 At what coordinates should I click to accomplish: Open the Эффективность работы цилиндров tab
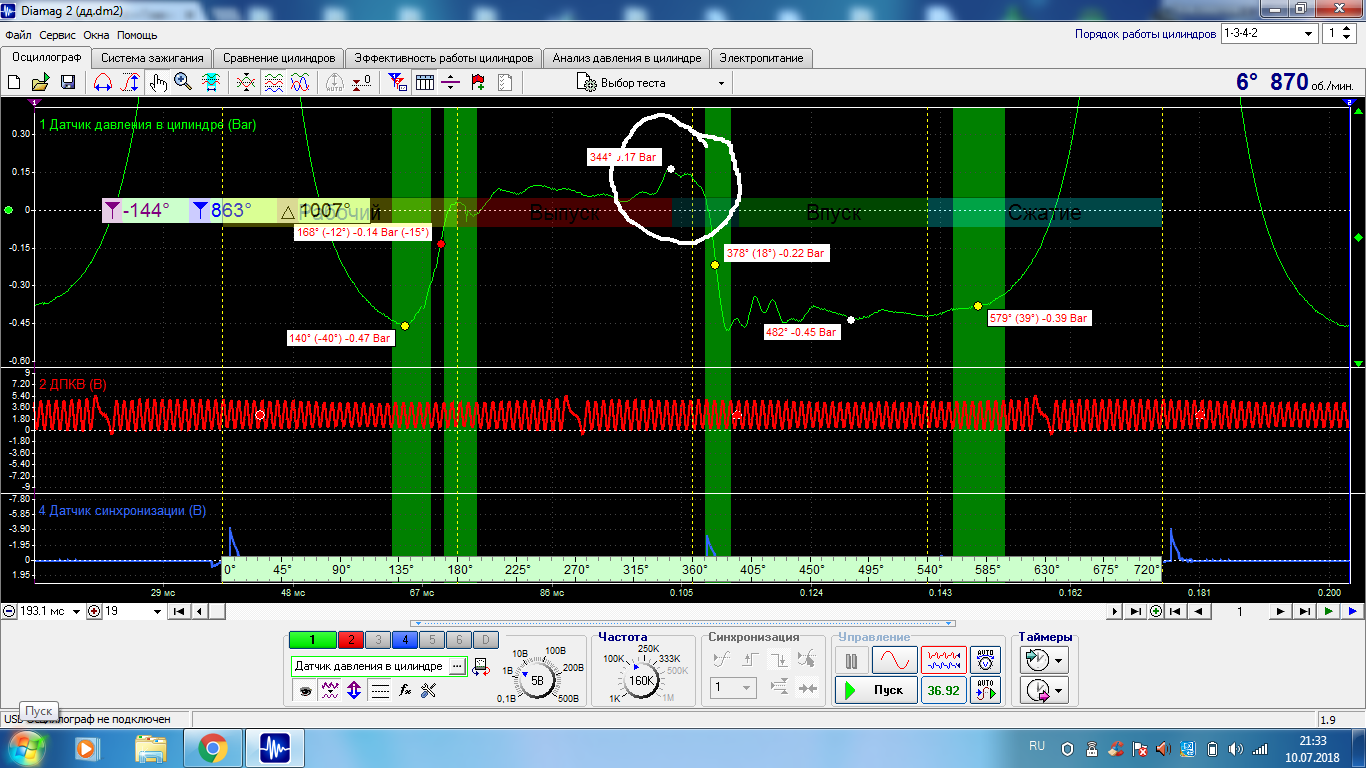click(445, 58)
